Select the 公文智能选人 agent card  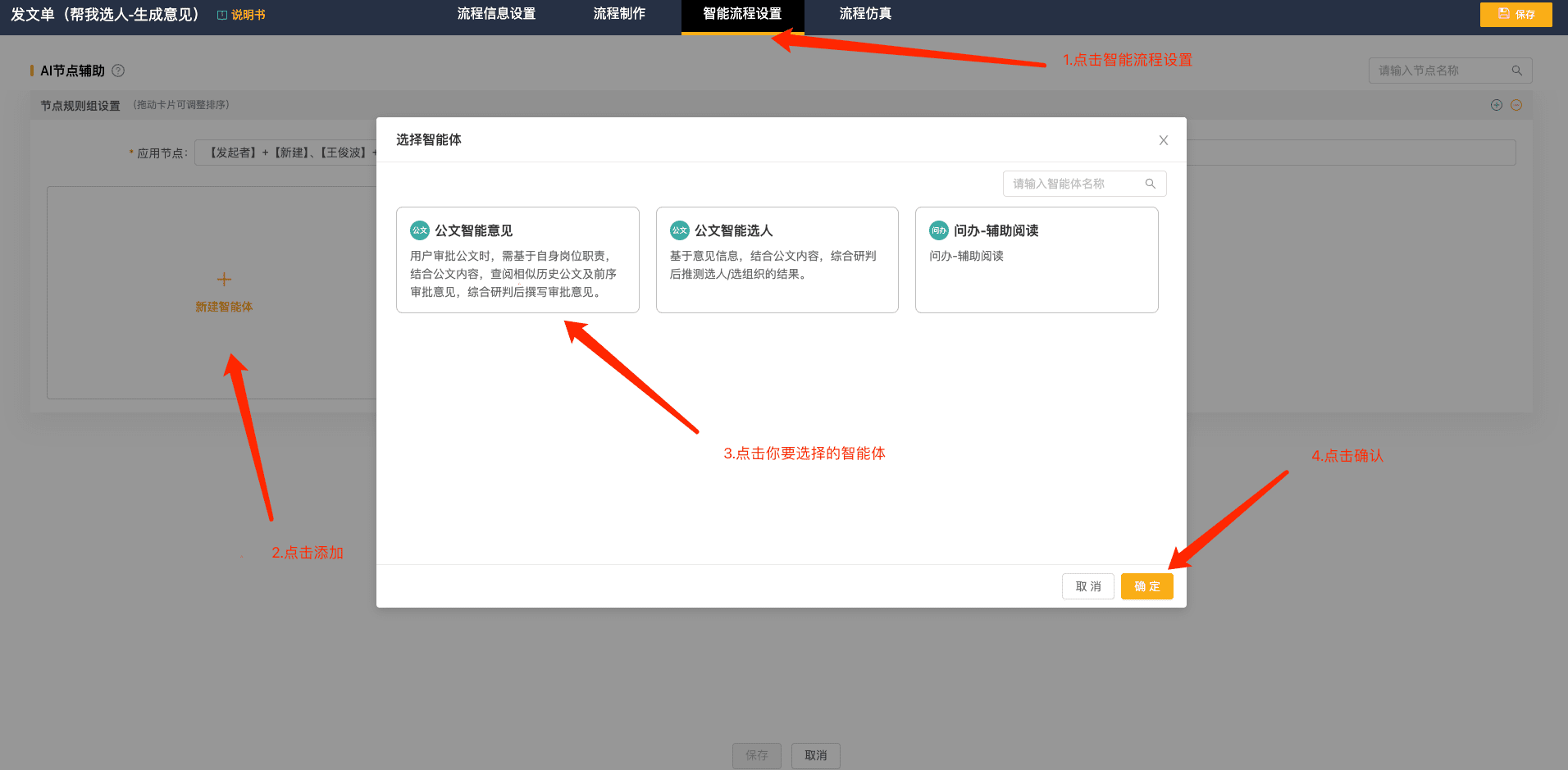(x=777, y=260)
